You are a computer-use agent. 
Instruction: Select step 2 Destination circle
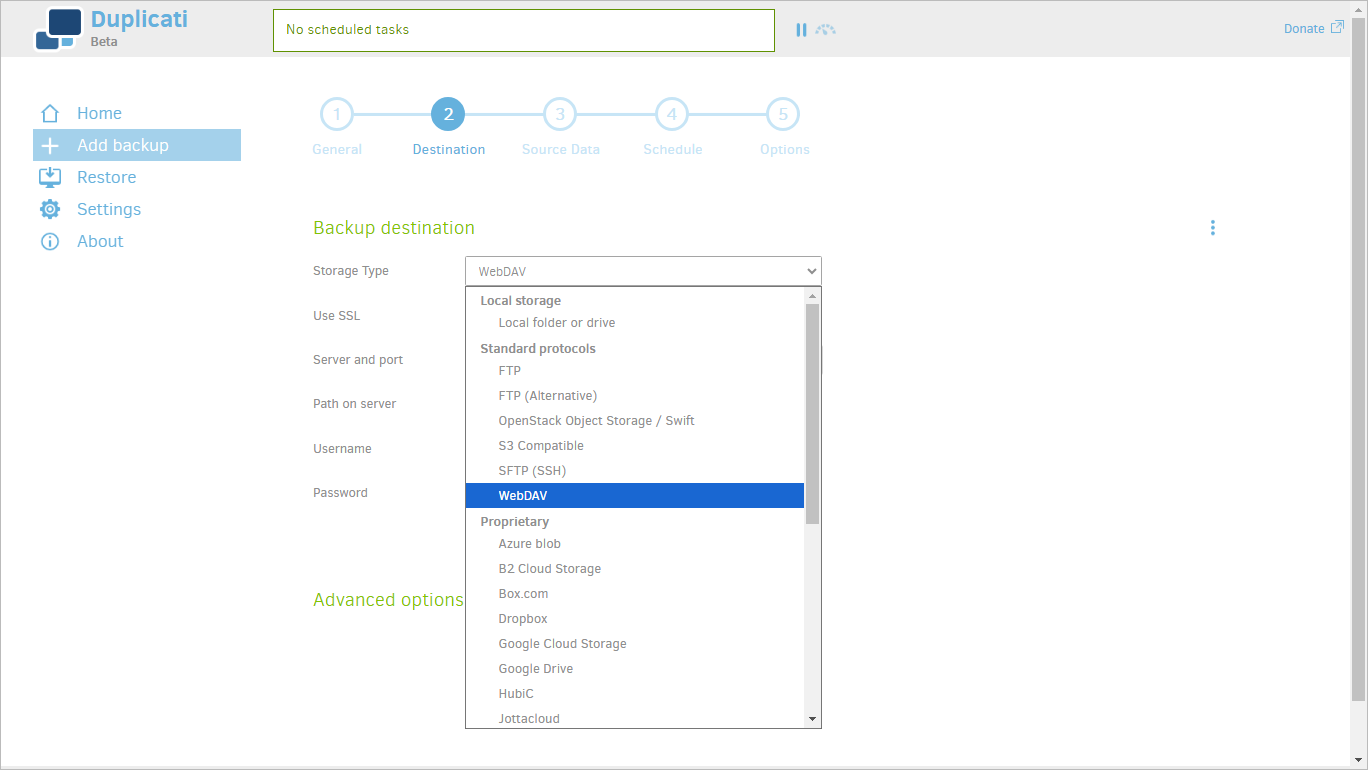click(x=448, y=114)
